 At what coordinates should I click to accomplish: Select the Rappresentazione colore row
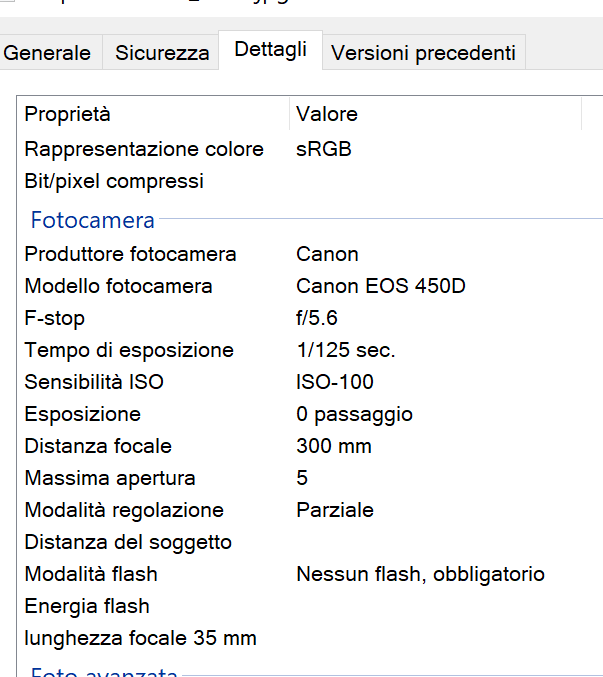pos(310,149)
